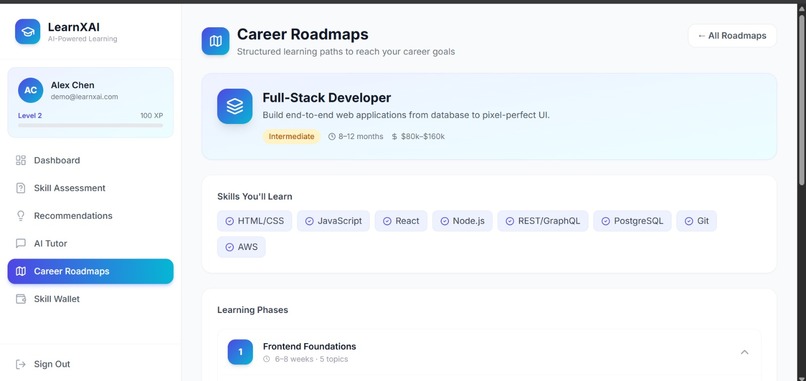This screenshot has height=381, width=806.
Task: Click the AI-Powered Learning tagline
Action: [x=82, y=39]
